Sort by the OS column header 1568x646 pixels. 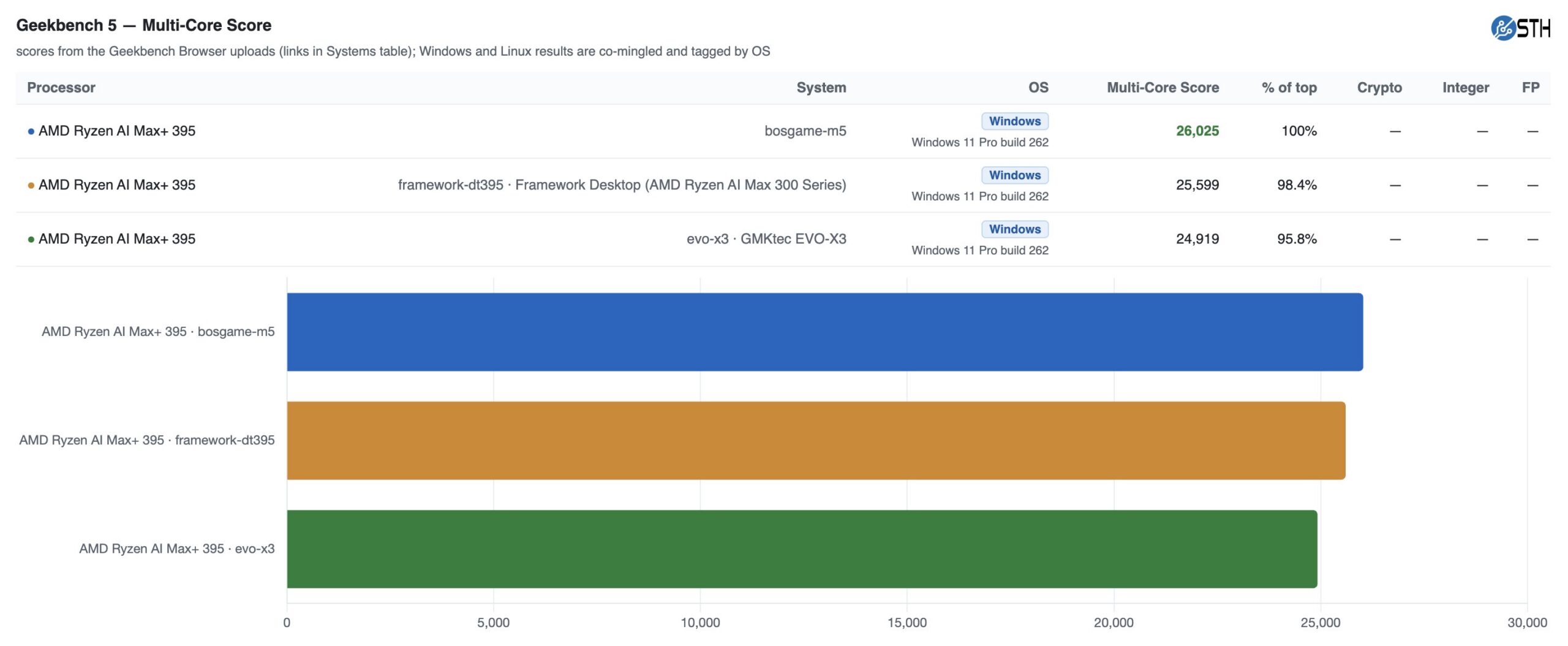click(x=1038, y=88)
